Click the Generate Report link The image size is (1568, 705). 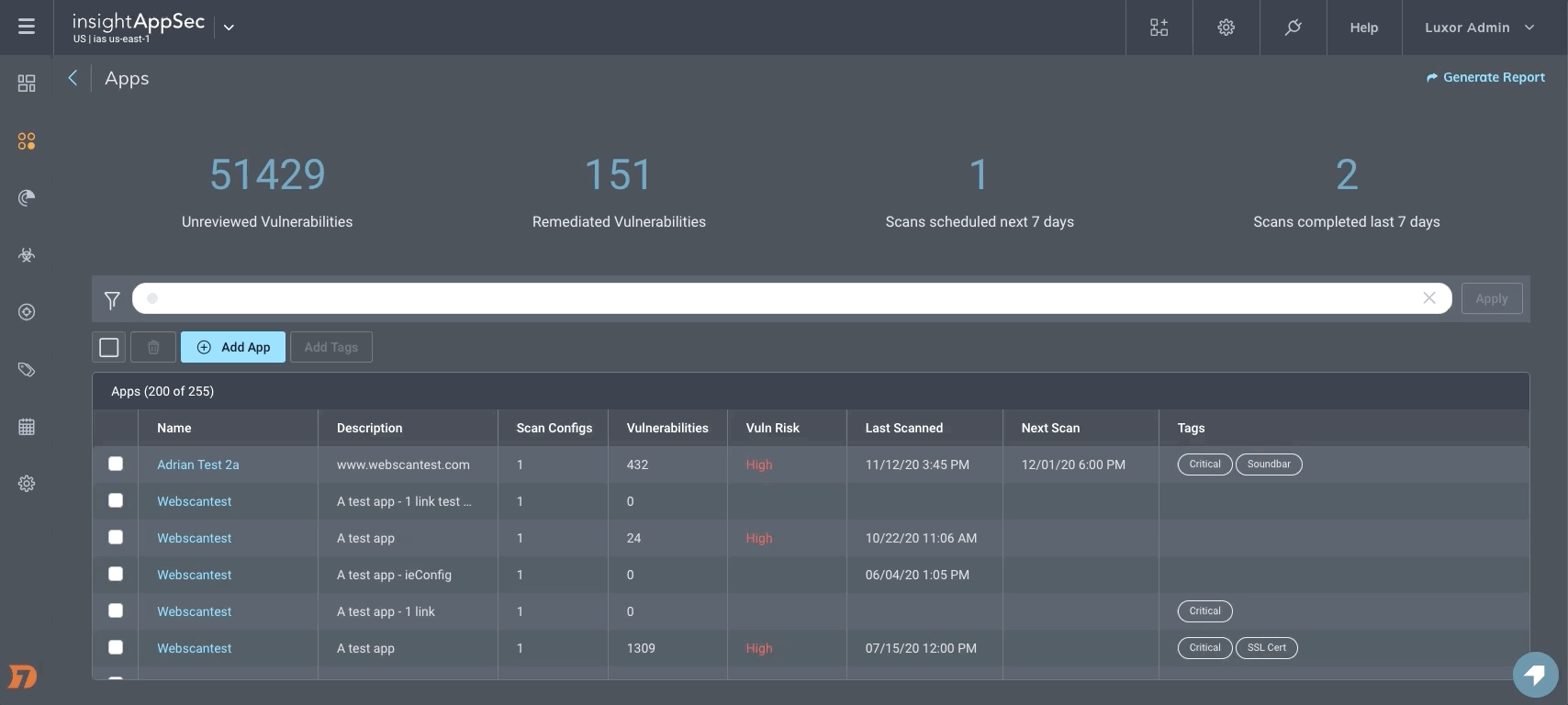coord(1484,77)
